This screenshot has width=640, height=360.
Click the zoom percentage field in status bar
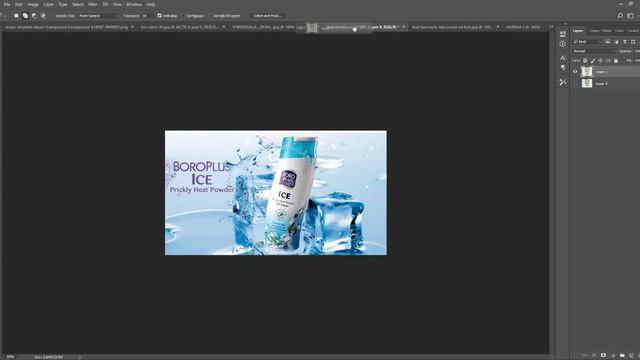(x=10, y=357)
